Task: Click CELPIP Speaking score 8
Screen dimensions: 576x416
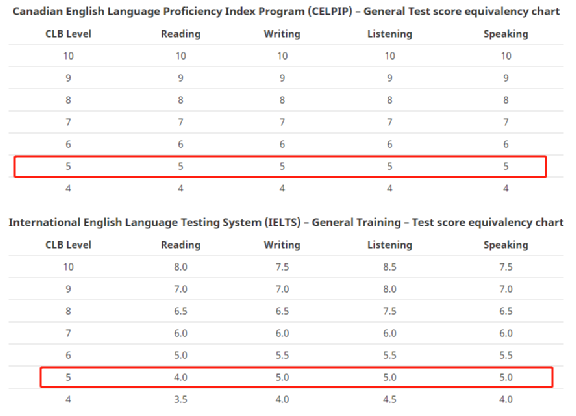Action: pyautogui.click(x=506, y=100)
